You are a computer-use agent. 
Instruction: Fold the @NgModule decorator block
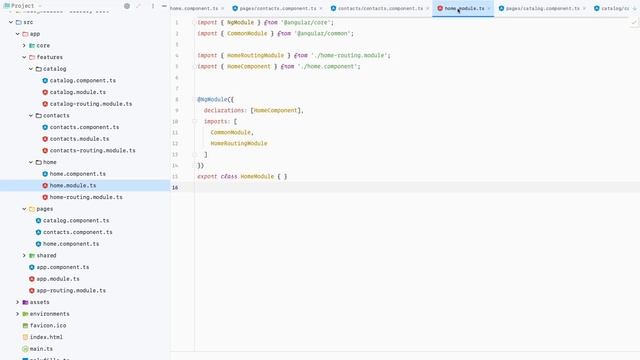point(195,99)
